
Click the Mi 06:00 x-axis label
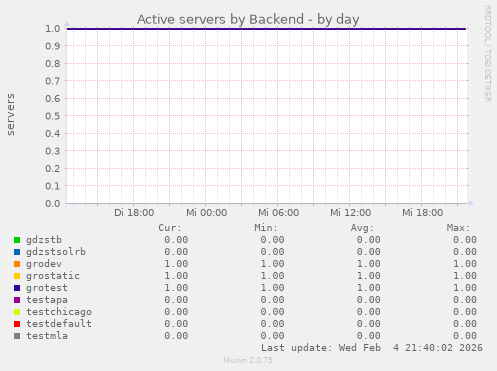click(x=278, y=213)
